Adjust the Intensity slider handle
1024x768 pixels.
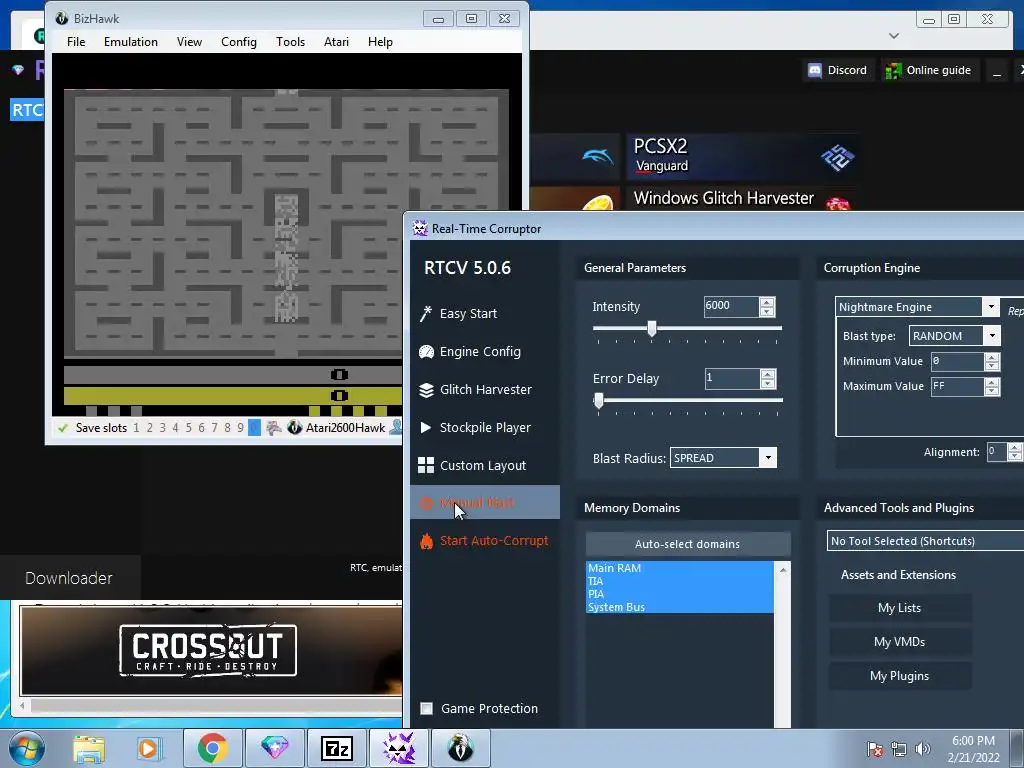pyautogui.click(x=652, y=329)
